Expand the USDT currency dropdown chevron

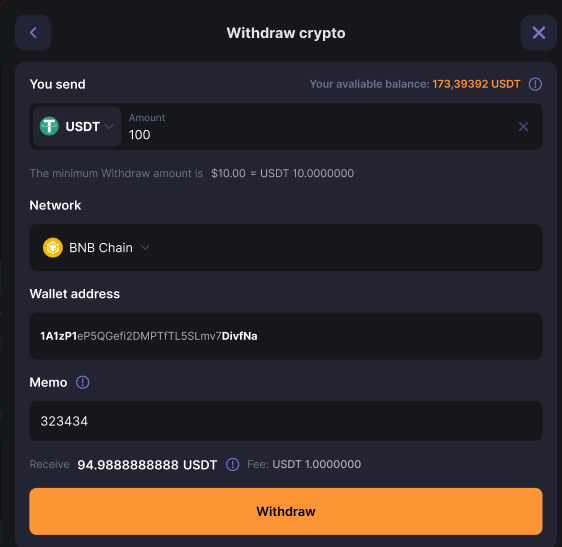109,127
